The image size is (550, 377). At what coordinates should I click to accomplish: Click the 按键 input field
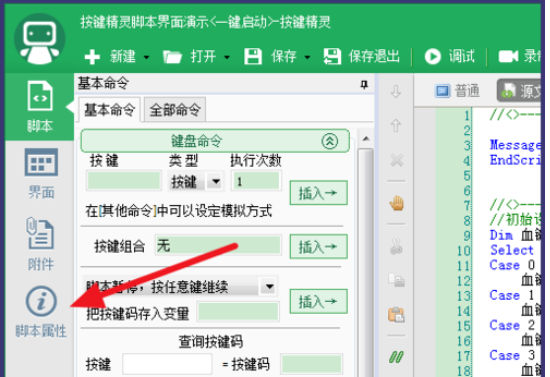pyautogui.click(x=124, y=181)
